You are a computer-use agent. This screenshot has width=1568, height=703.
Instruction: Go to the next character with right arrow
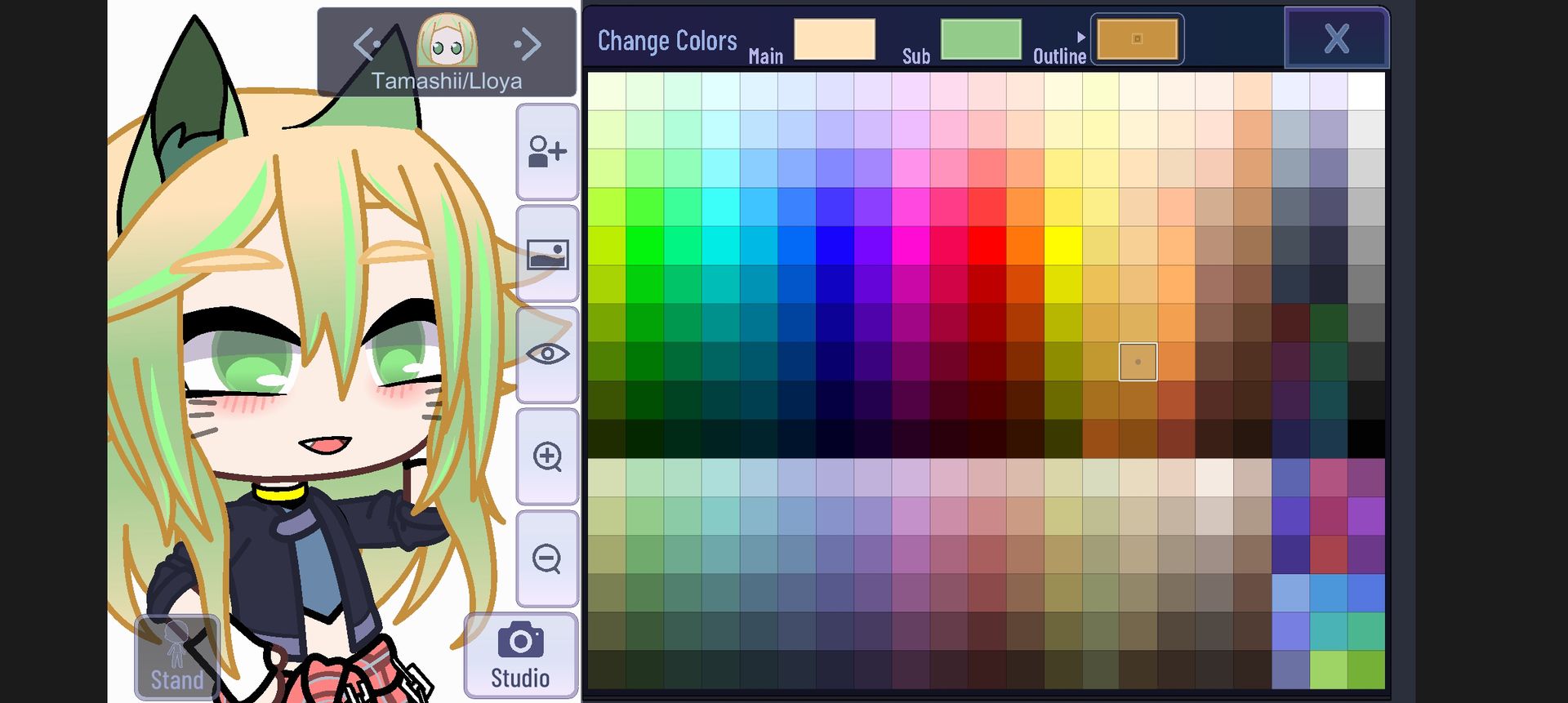click(x=528, y=43)
